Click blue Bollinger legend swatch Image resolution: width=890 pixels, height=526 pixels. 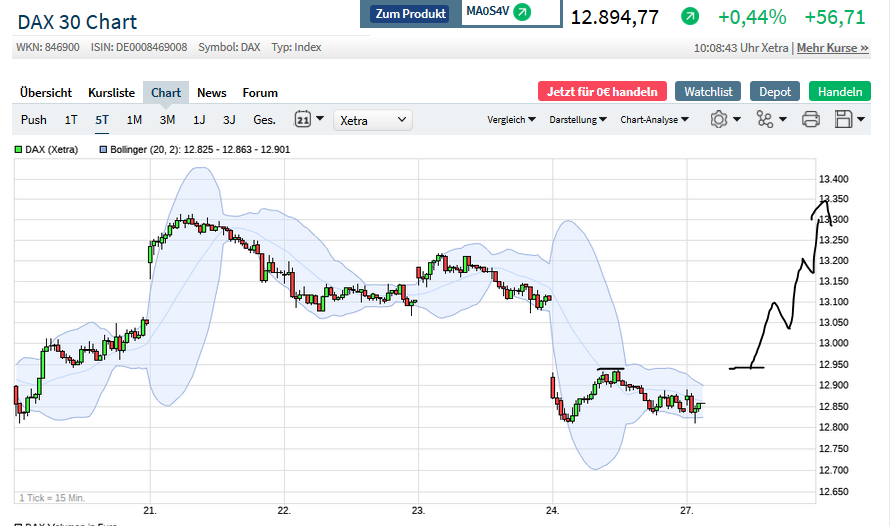103,150
